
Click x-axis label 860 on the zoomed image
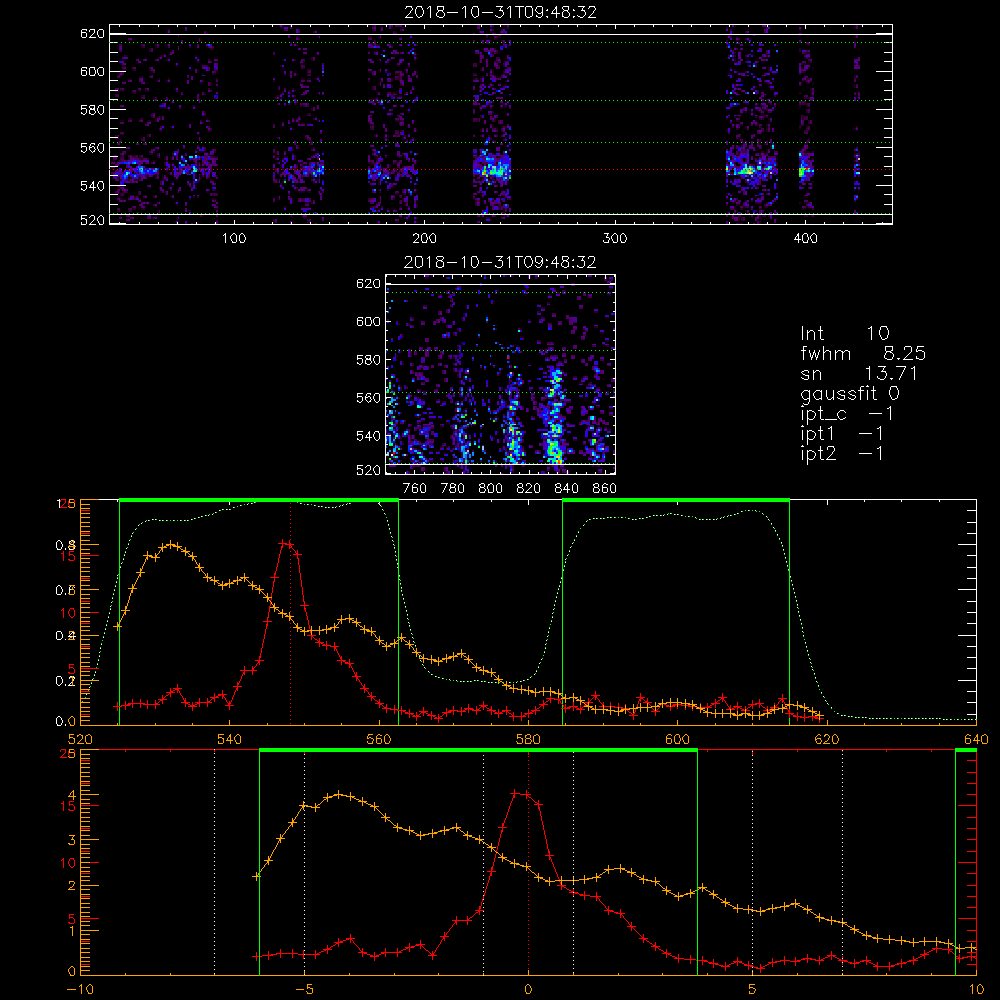click(605, 489)
